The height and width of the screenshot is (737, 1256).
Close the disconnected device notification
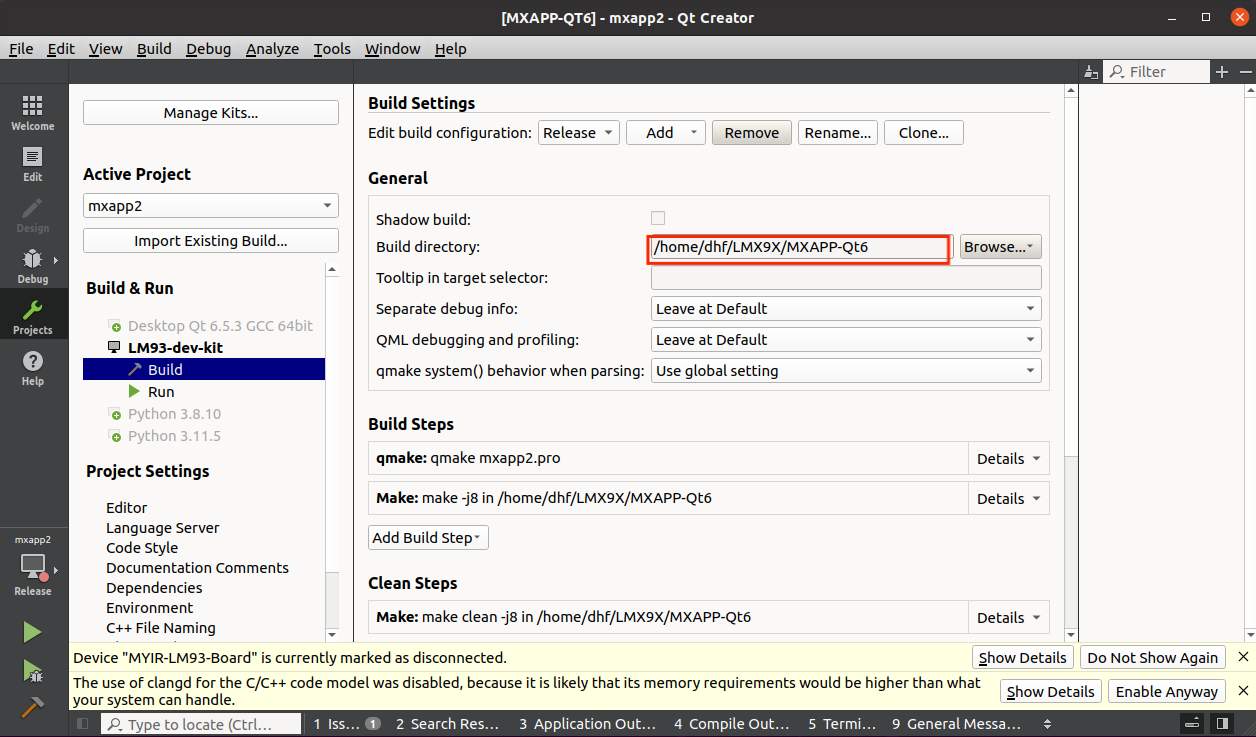(1243, 657)
